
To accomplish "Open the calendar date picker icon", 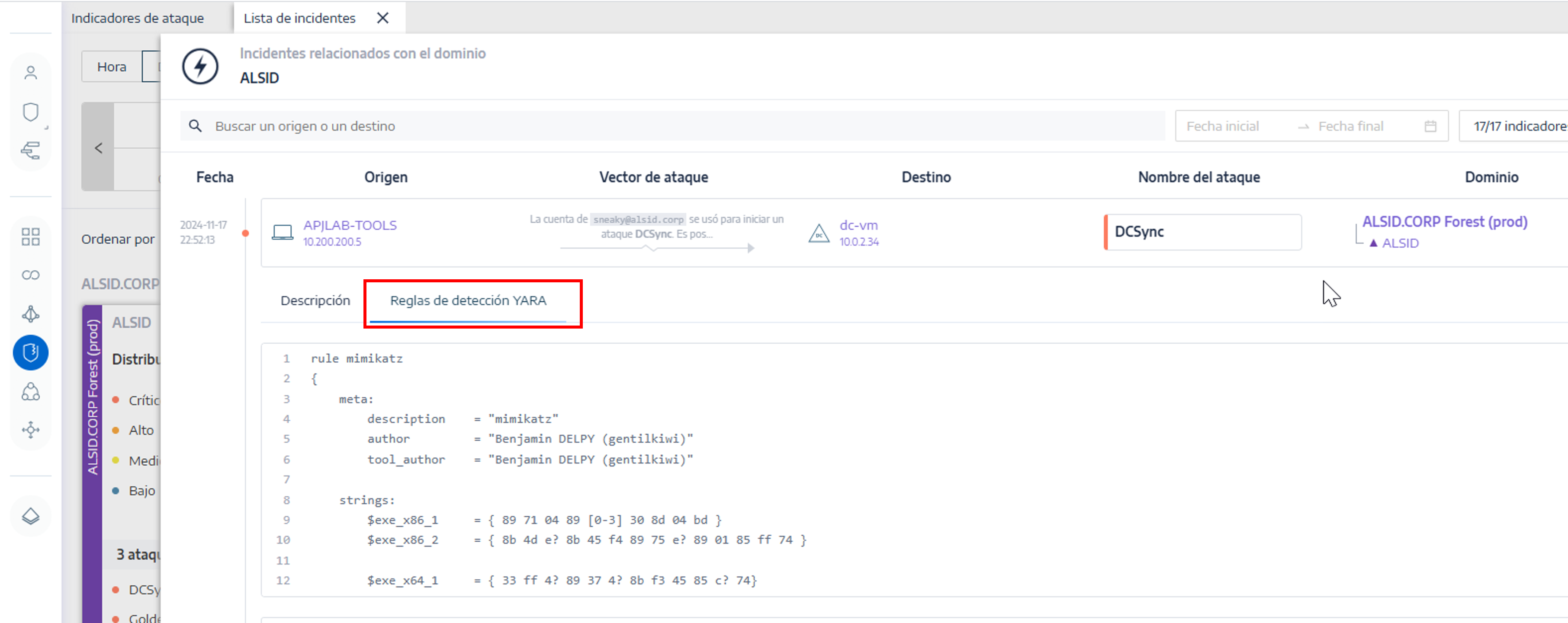I will [1430, 126].
